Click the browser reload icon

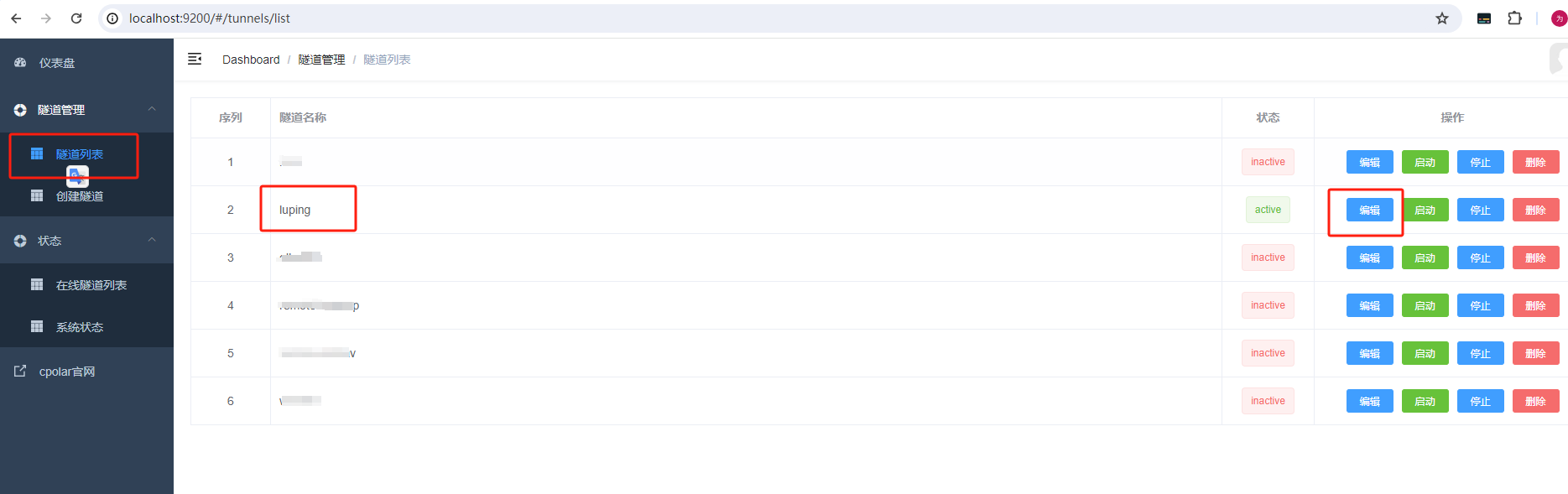pyautogui.click(x=76, y=18)
